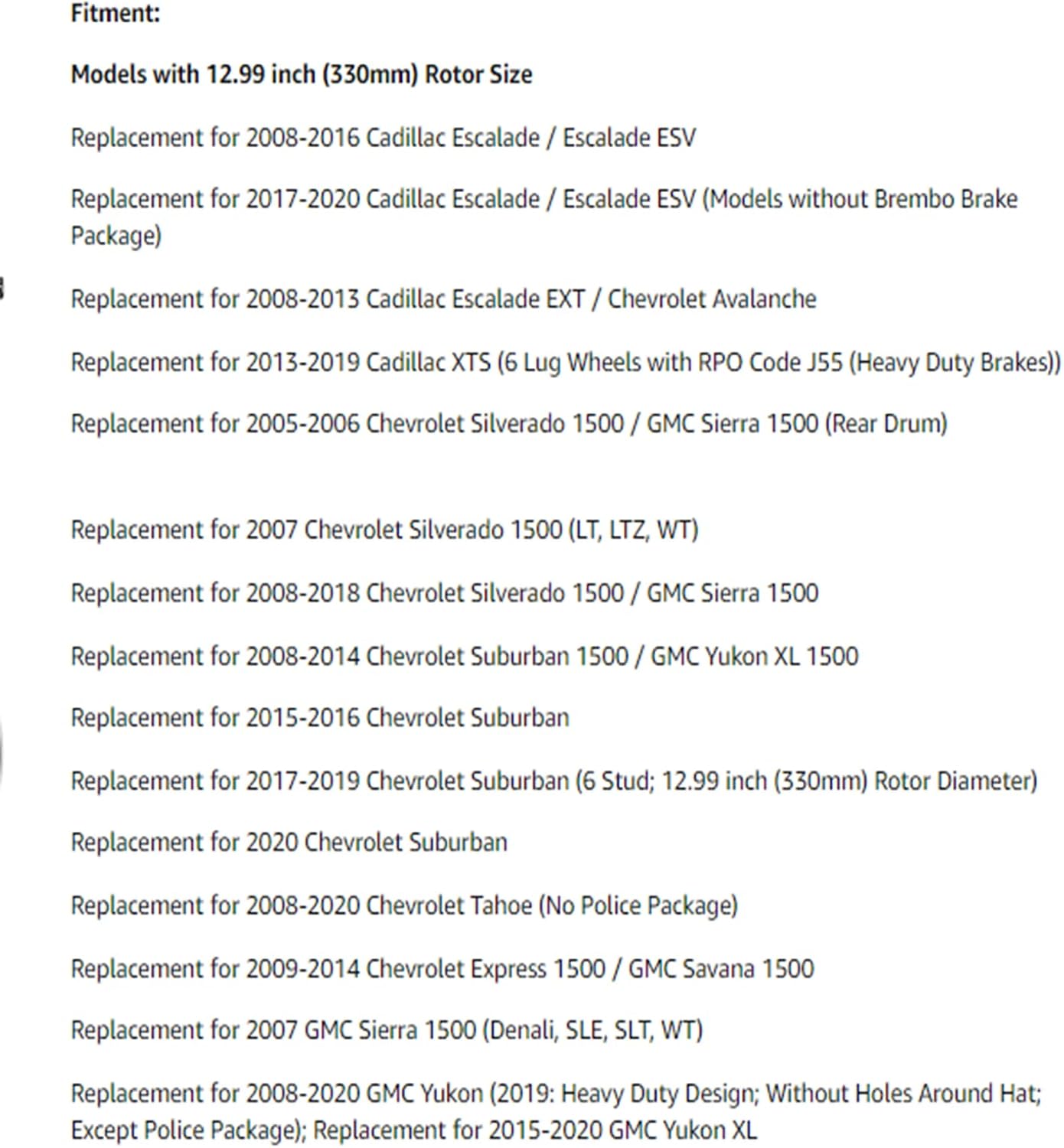Viewport: 1064px width, 1148px height.
Task: Select the 2007 Chevrolet Silverado 1500 line
Action: click(385, 530)
